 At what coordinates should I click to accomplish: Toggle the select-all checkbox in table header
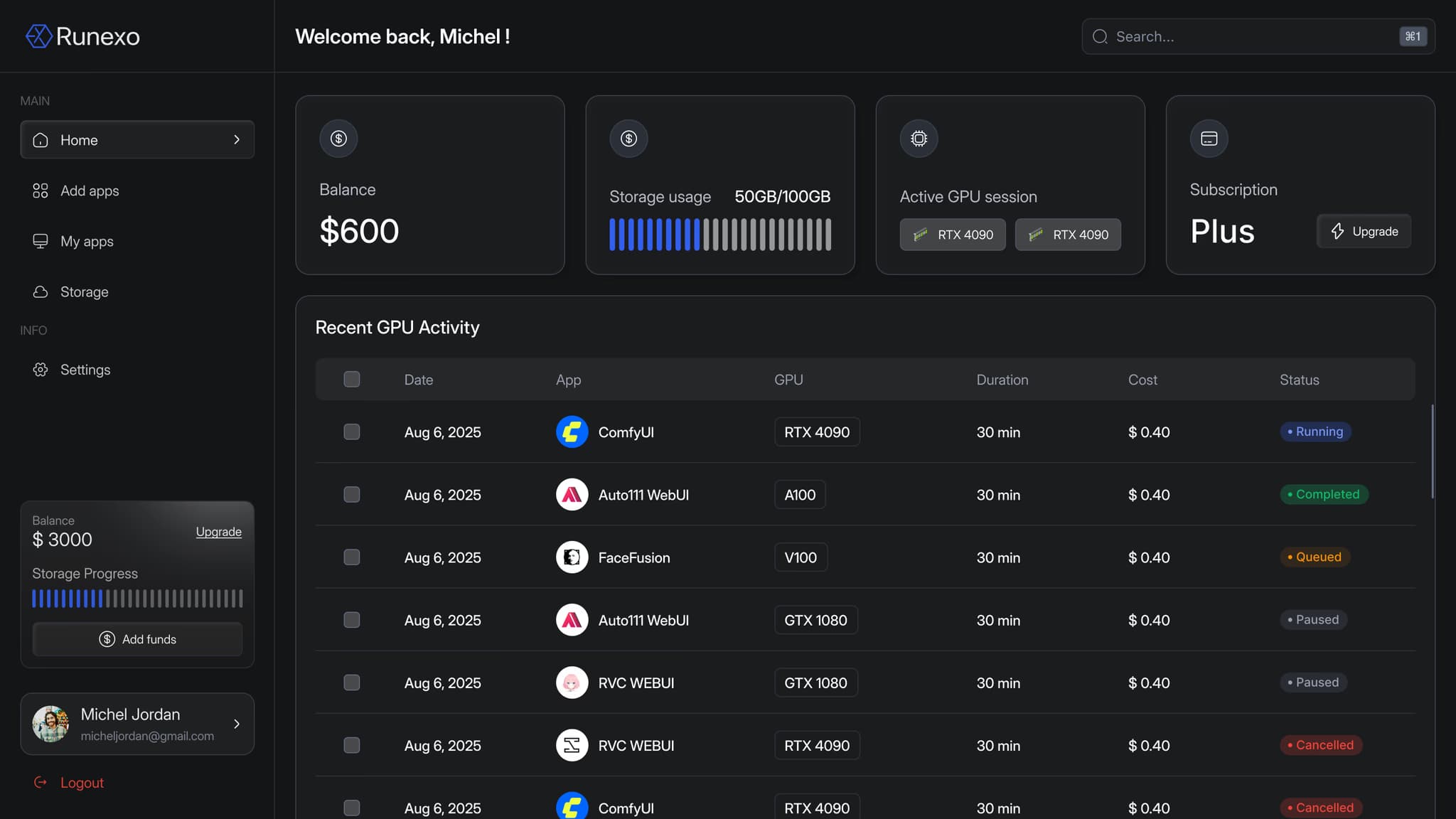click(351, 380)
